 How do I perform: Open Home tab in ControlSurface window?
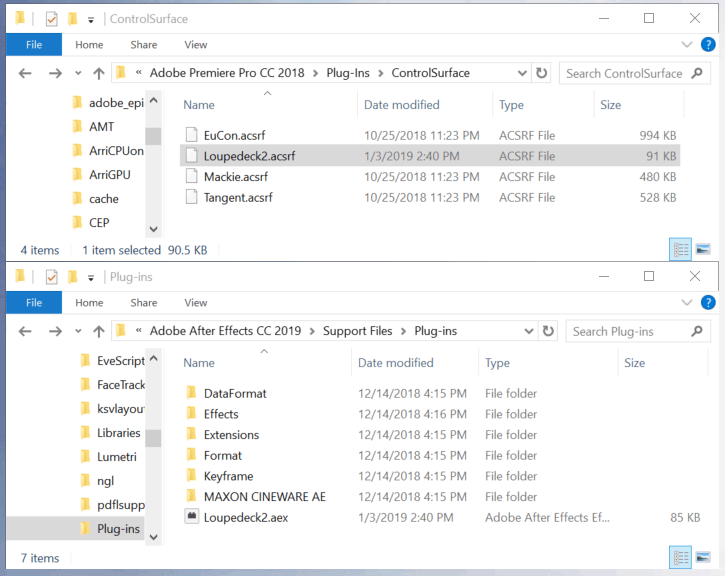(x=89, y=45)
